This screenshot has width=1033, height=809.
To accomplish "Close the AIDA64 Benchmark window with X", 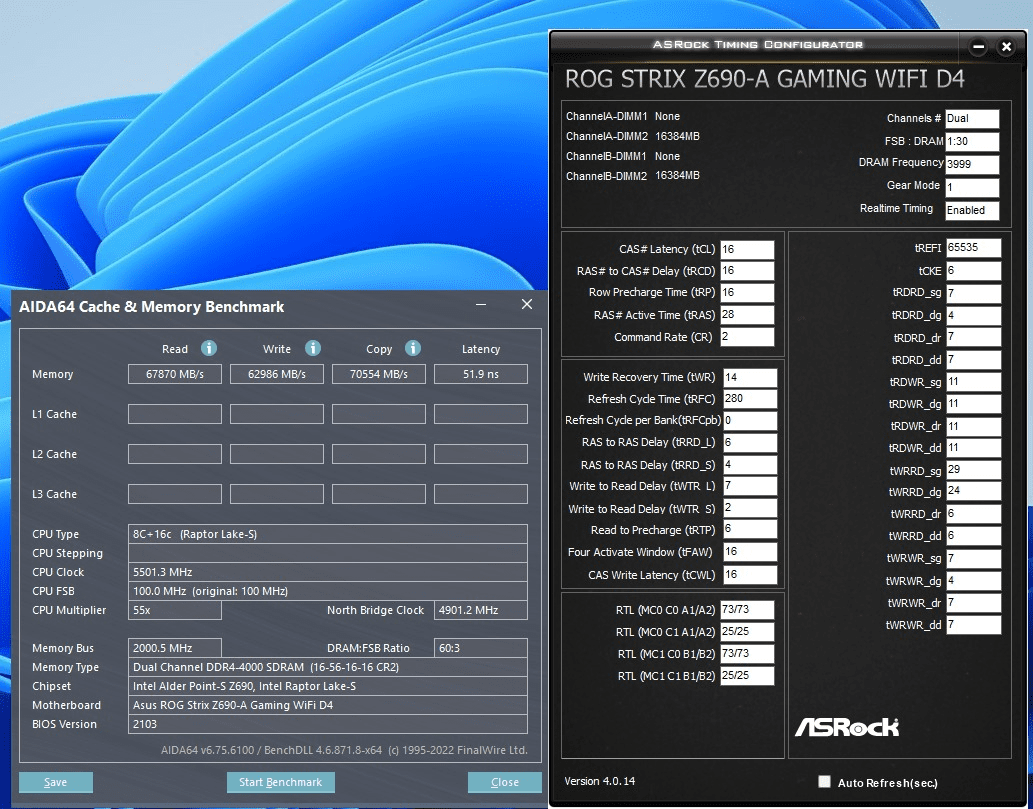I will click(x=527, y=304).
